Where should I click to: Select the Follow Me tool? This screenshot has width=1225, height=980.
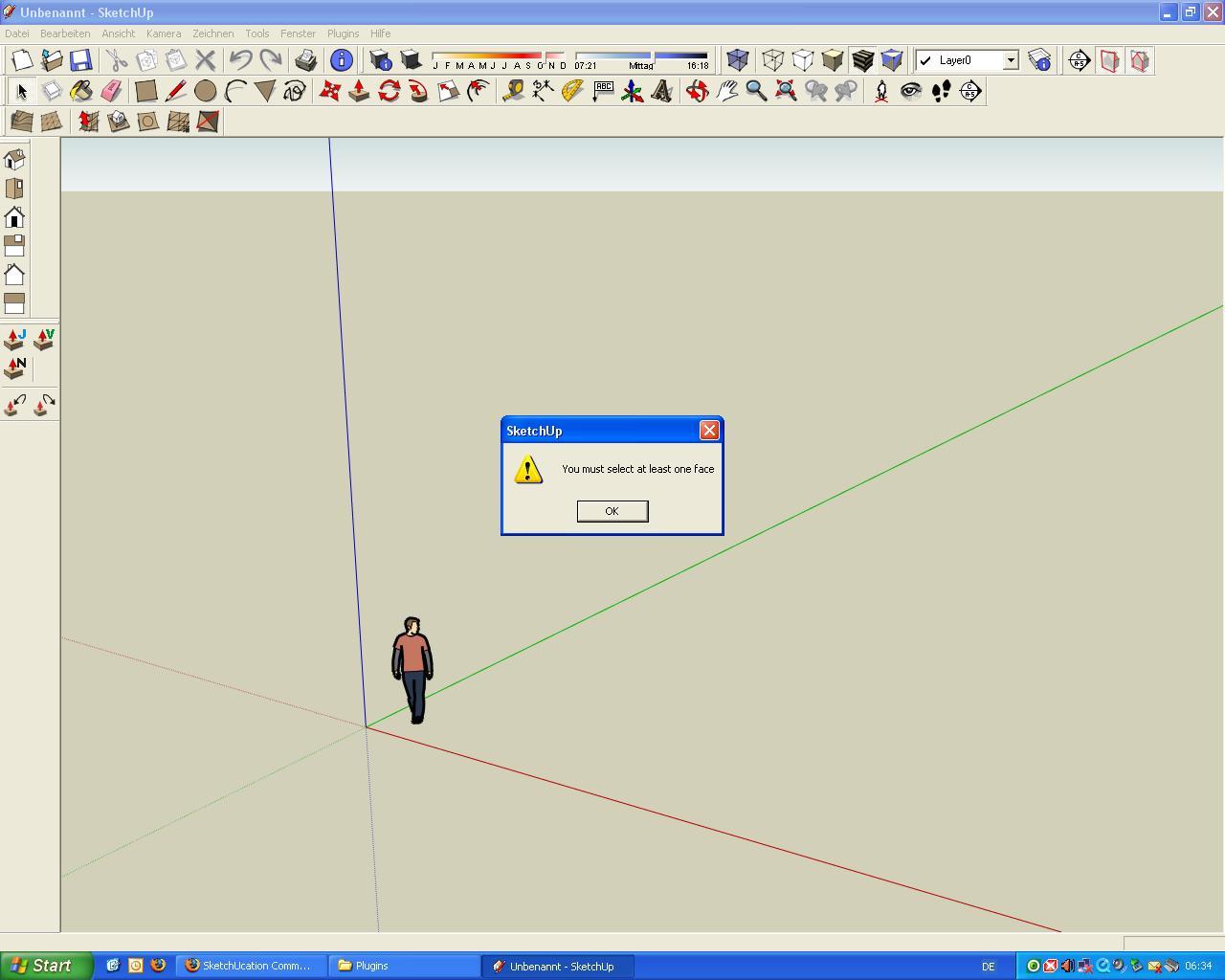pos(418,91)
